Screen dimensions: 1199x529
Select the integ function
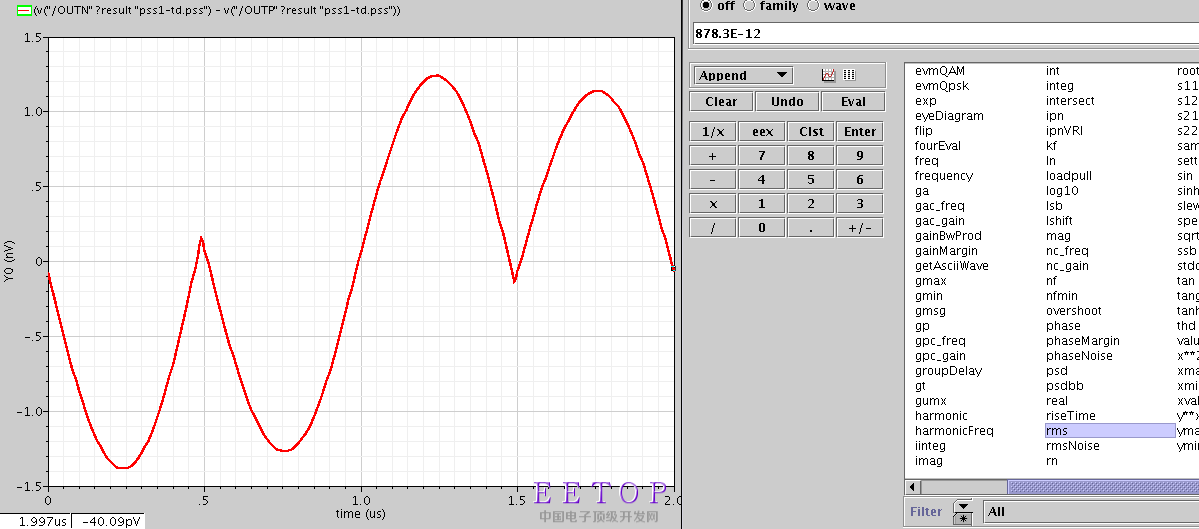(1060, 86)
